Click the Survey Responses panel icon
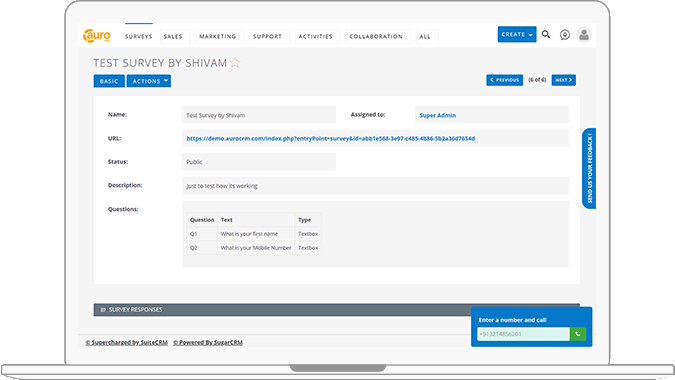Viewport: 675px width, 380px height. coord(103,310)
